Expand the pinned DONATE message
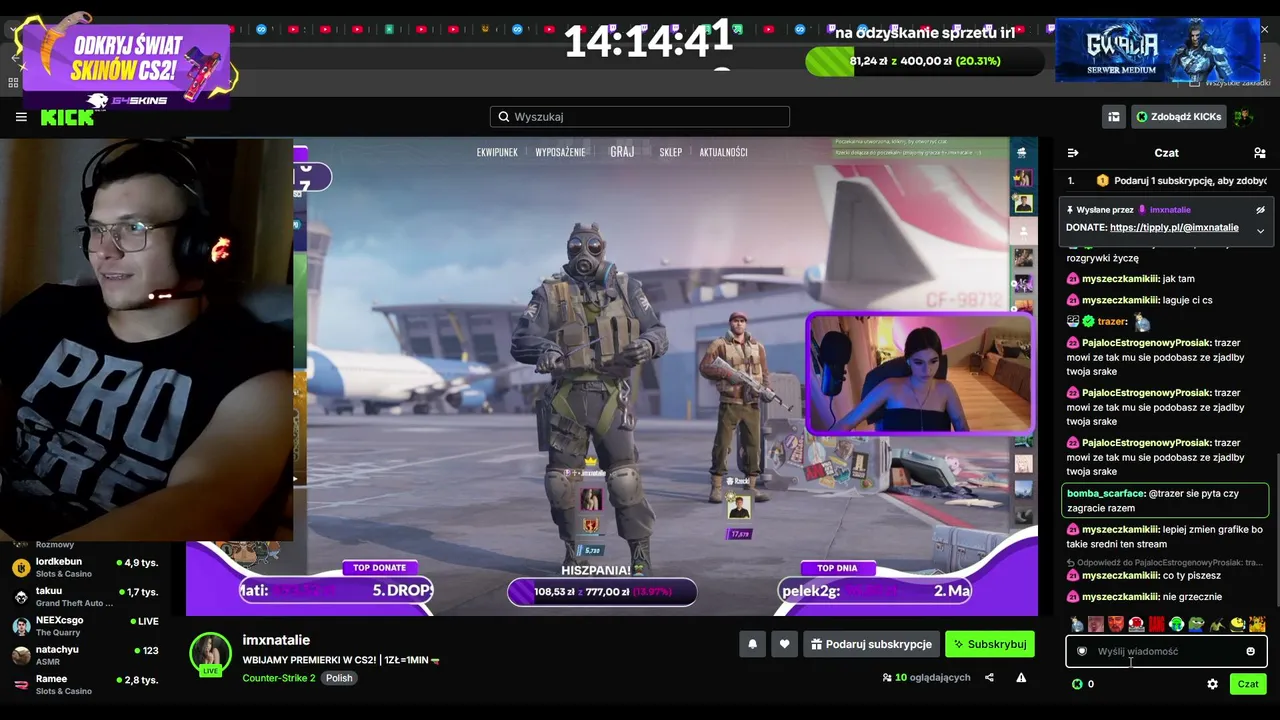 [1260, 231]
